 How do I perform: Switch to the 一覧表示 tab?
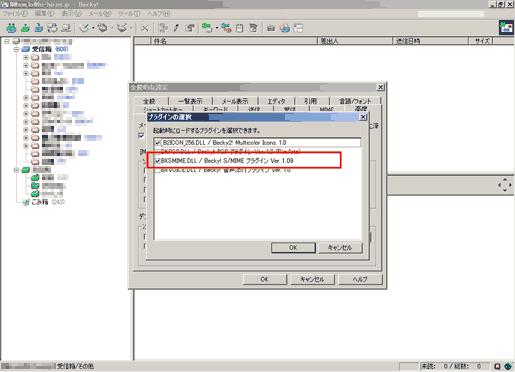190,101
